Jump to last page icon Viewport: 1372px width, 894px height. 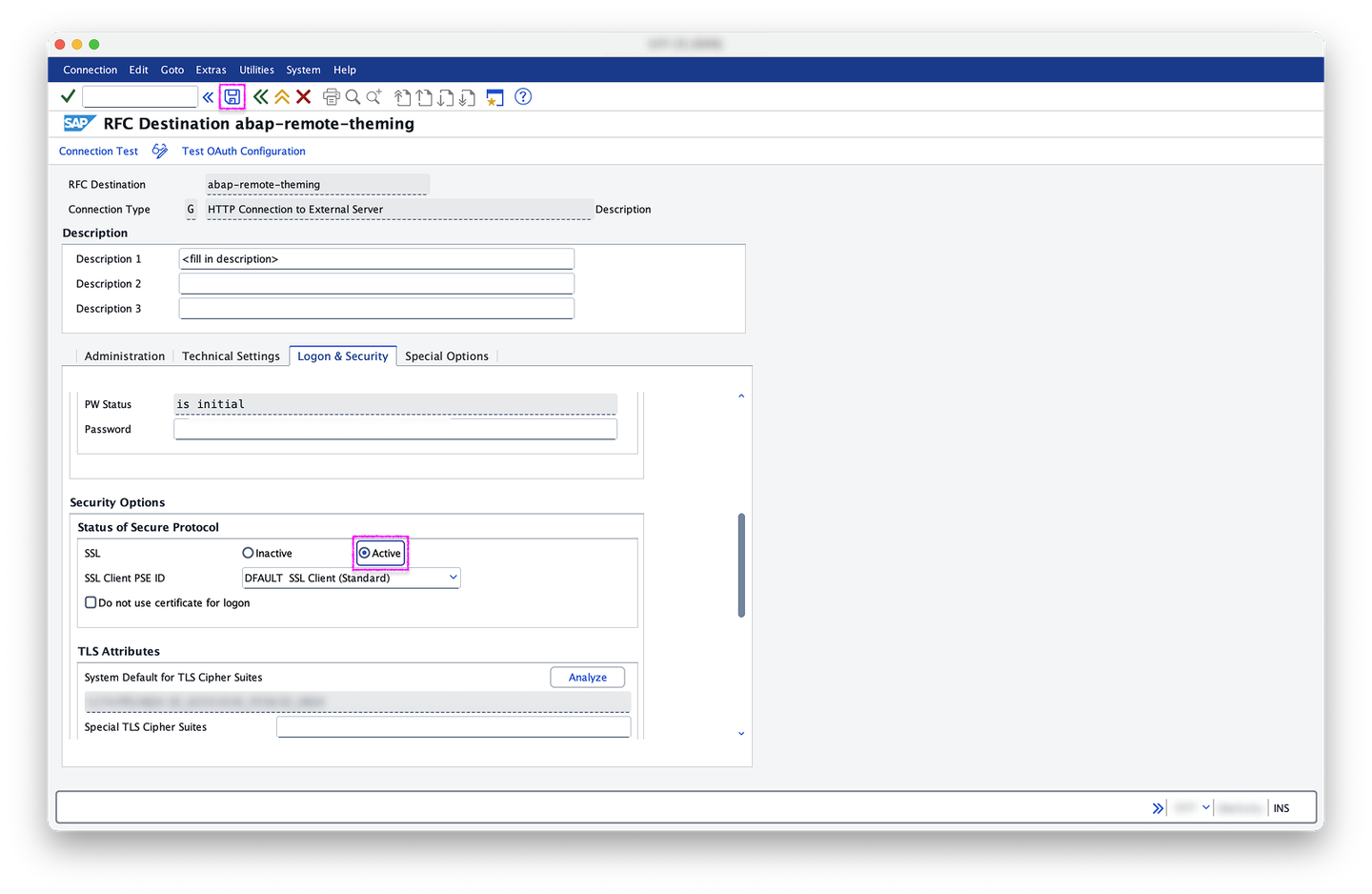tap(467, 97)
